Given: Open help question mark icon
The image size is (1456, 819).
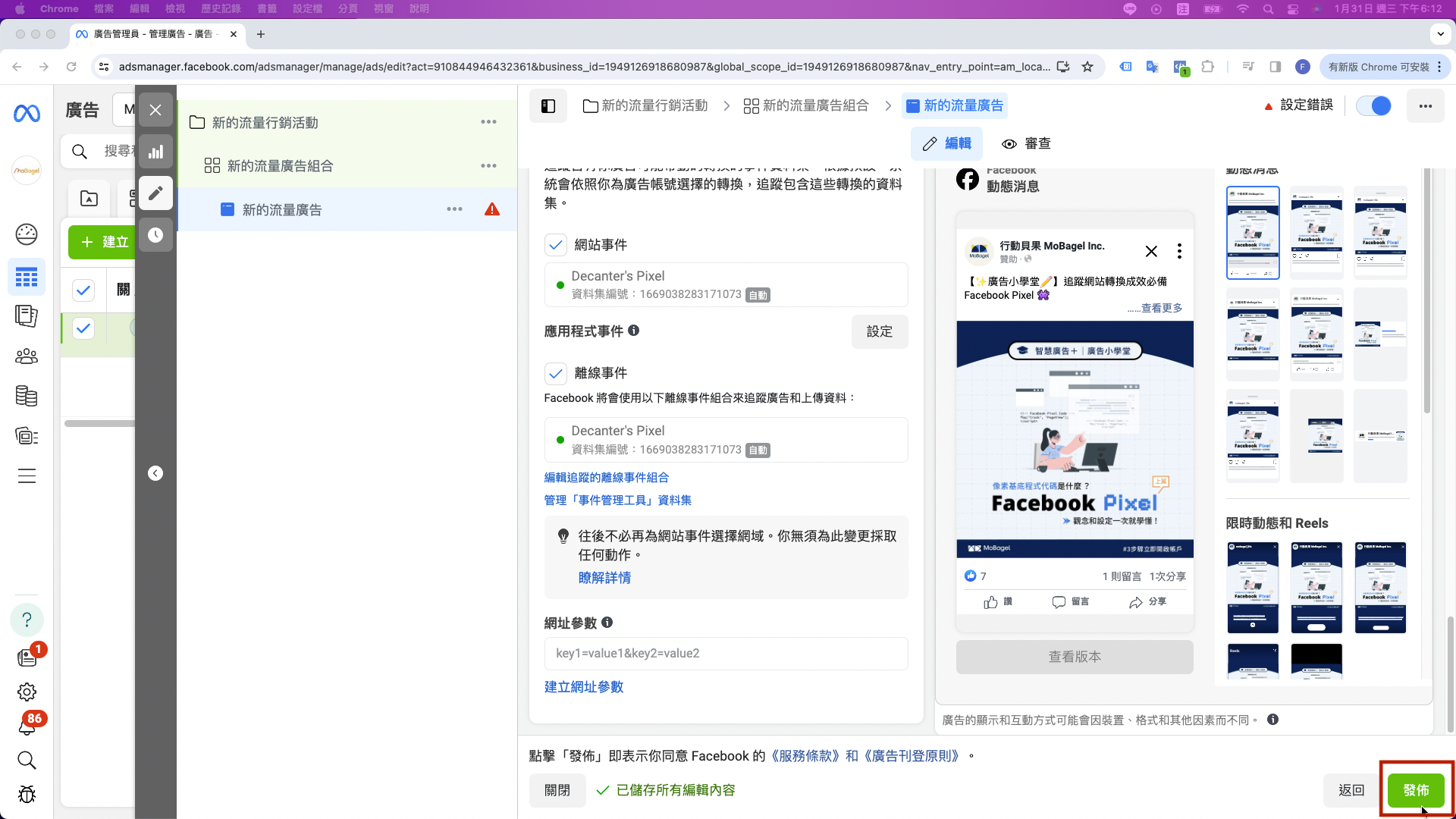Looking at the screenshot, I should point(27,620).
